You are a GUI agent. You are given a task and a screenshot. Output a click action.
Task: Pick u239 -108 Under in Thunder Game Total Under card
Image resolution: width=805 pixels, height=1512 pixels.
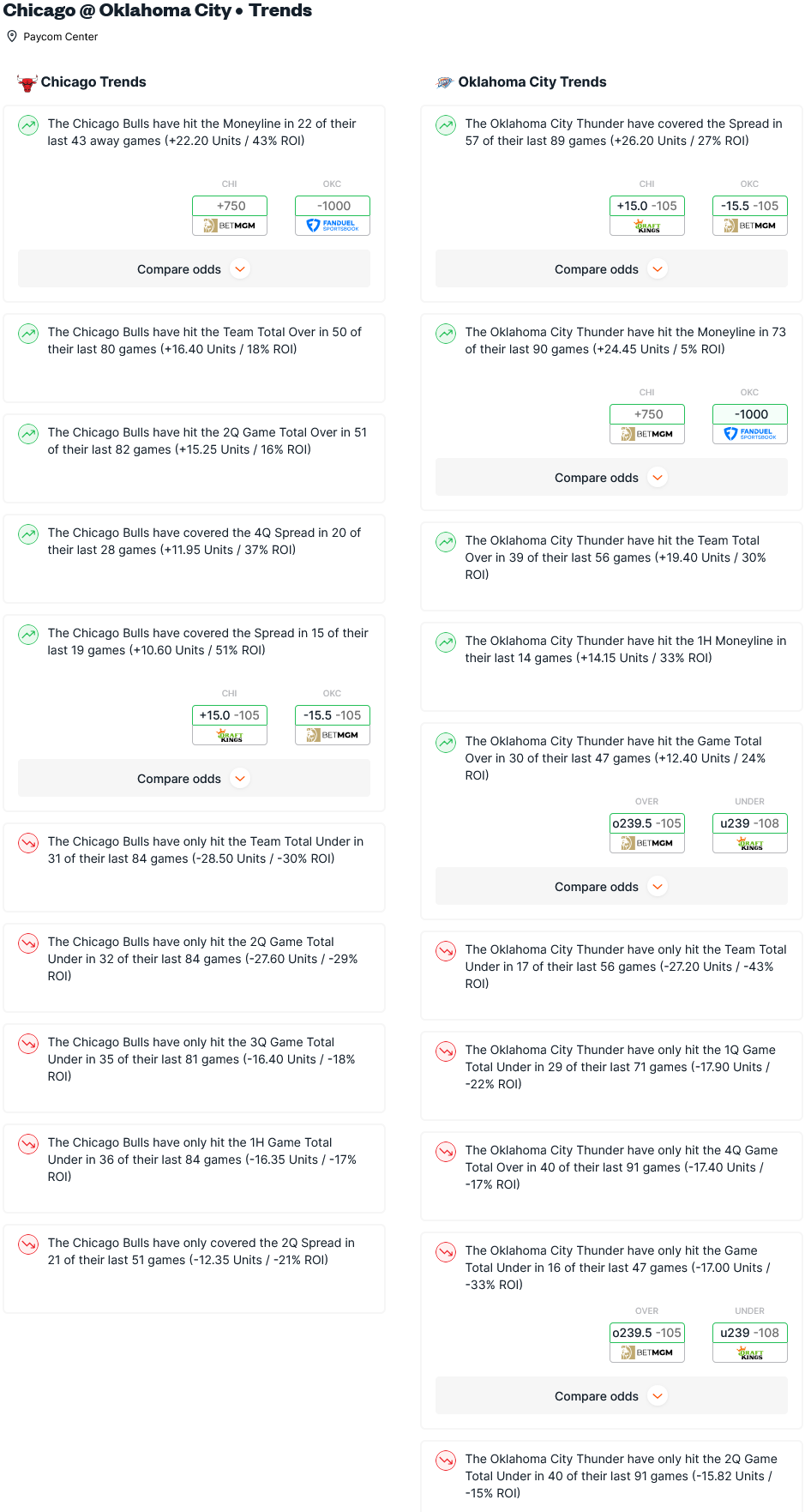pos(750,1333)
